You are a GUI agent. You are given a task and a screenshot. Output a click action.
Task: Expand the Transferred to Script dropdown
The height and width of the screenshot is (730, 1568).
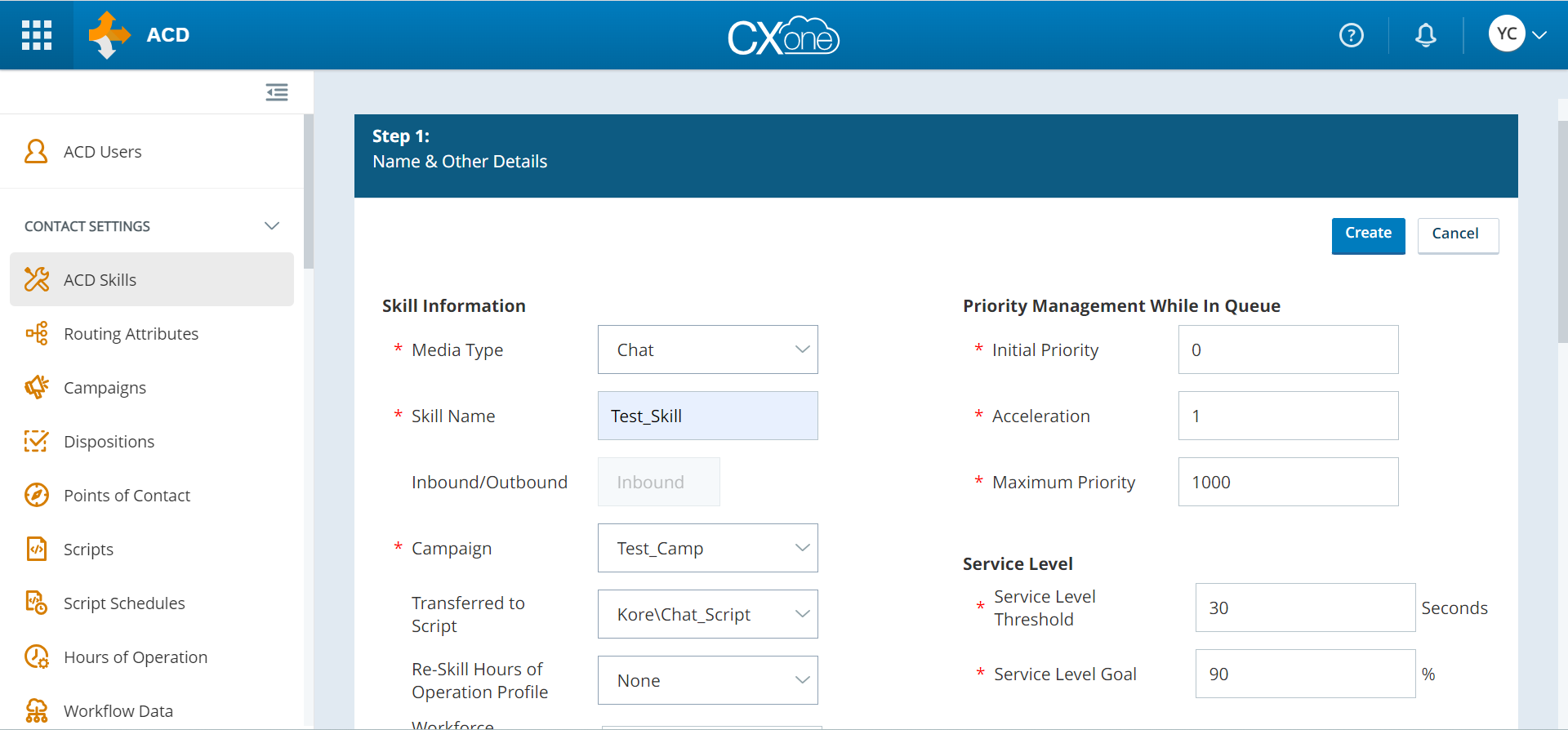pos(707,615)
